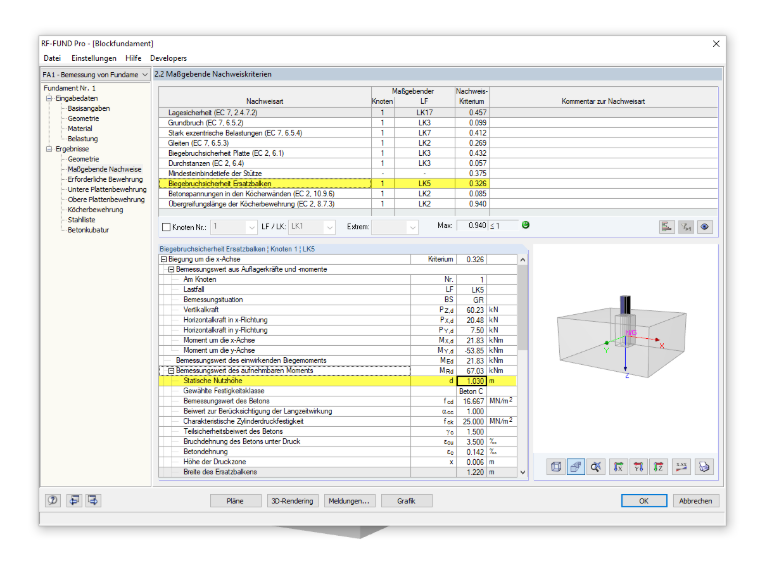Select the Grundbruch (EC 7, 6.5.2) row
This screenshot has height=570, width=760.
pos(438,123)
